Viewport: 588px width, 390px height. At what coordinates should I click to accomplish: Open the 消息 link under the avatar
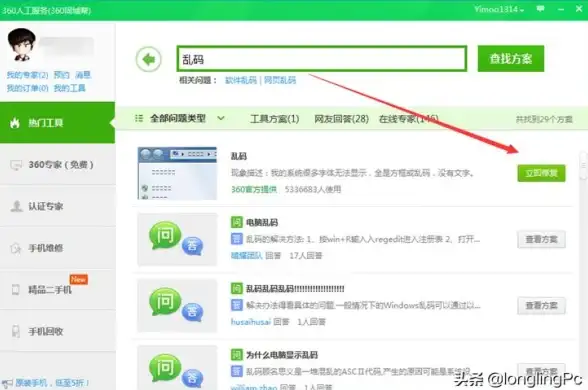click(83, 75)
